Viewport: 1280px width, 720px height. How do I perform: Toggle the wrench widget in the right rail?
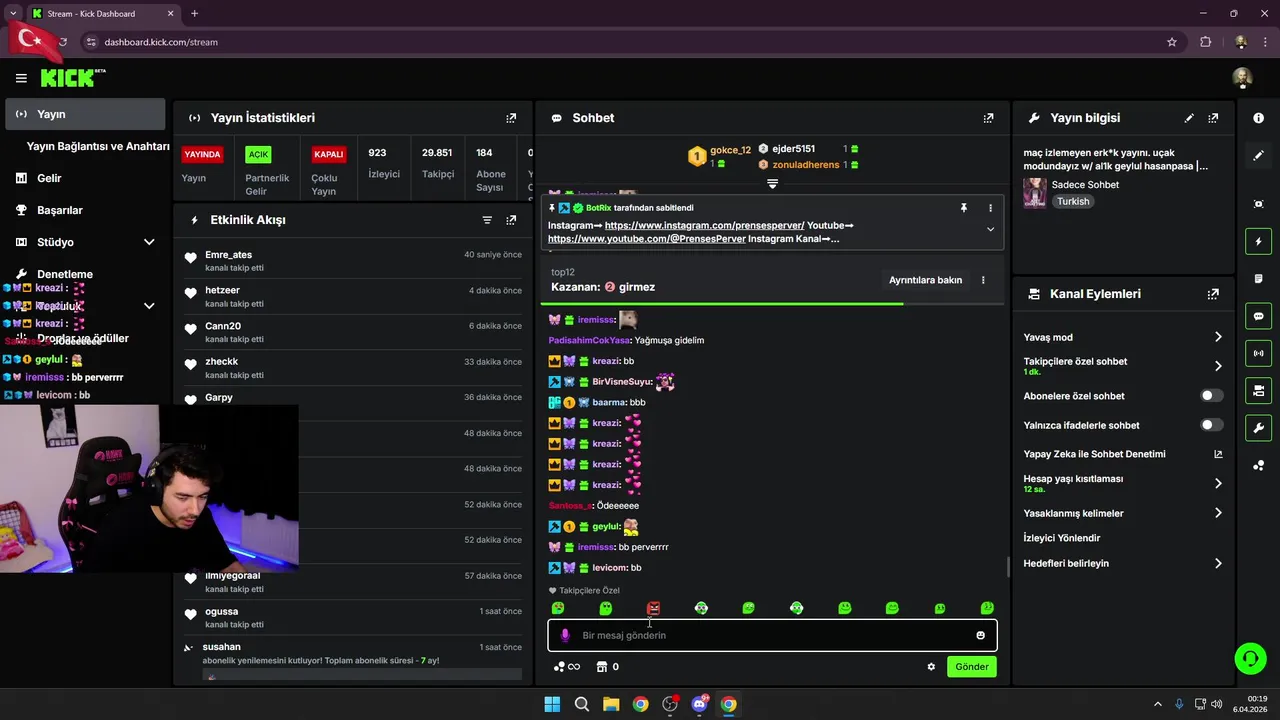click(1258, 428)
